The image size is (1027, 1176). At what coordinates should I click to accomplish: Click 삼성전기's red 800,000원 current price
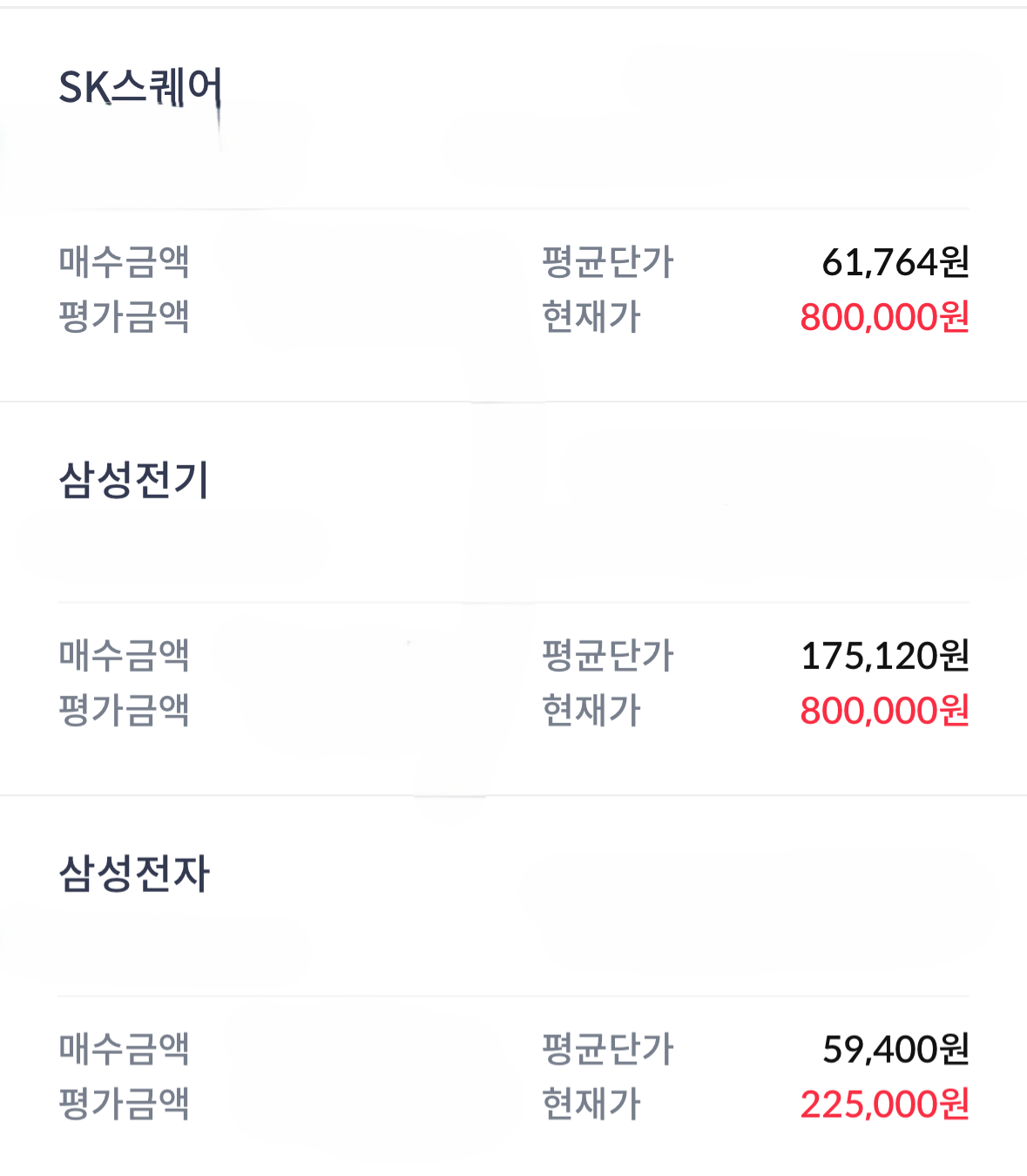pyautogui.click(x=885, y=711)
